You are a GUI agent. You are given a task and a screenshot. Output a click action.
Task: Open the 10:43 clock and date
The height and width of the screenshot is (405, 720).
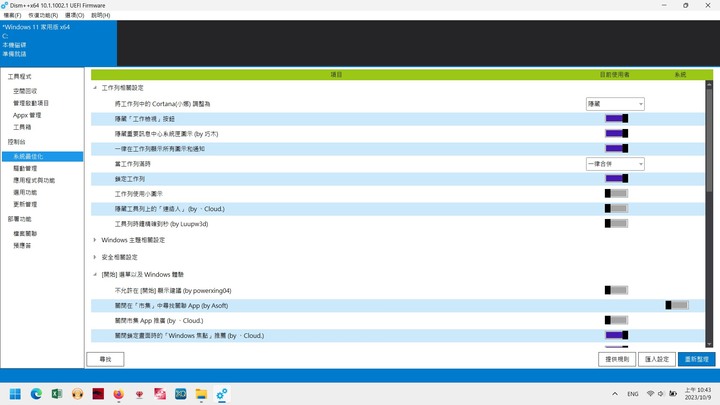pyautogui.click(x=698, y=394)
